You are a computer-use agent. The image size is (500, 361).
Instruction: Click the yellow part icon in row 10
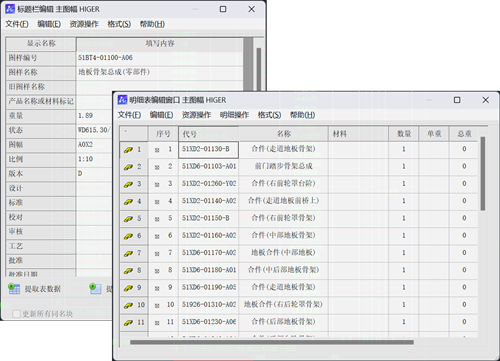pyautogui.click(x=128, y=306)
